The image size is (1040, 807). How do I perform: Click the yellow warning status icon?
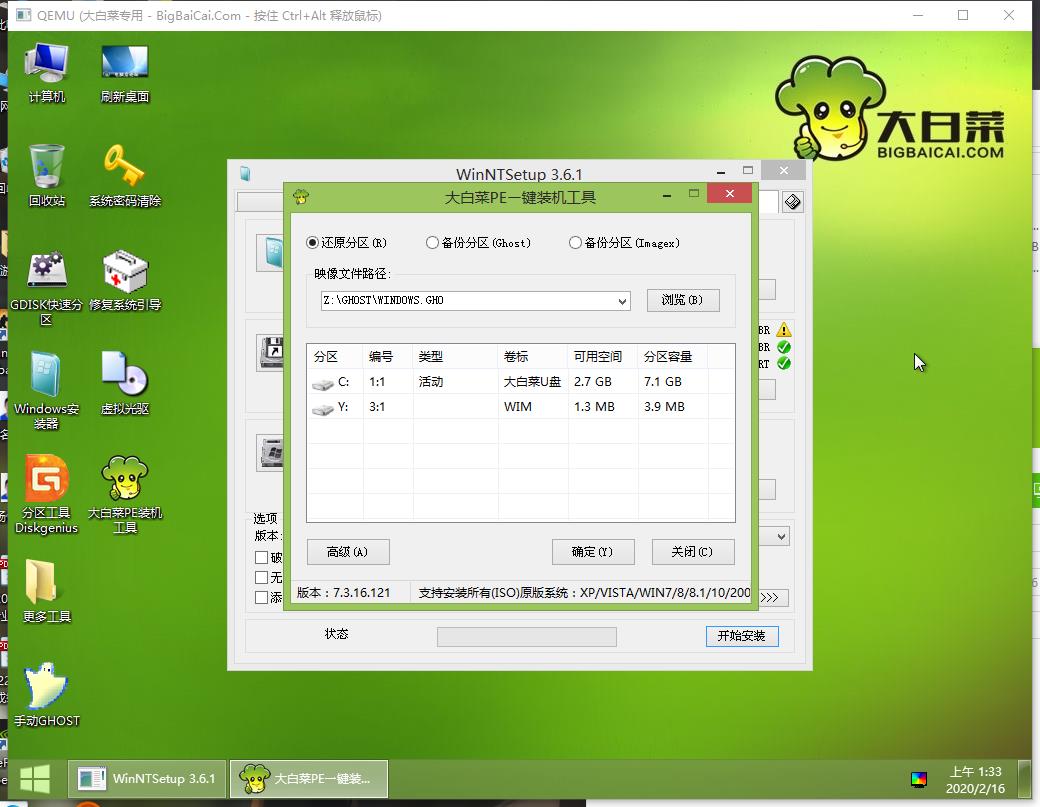point(783,330)
